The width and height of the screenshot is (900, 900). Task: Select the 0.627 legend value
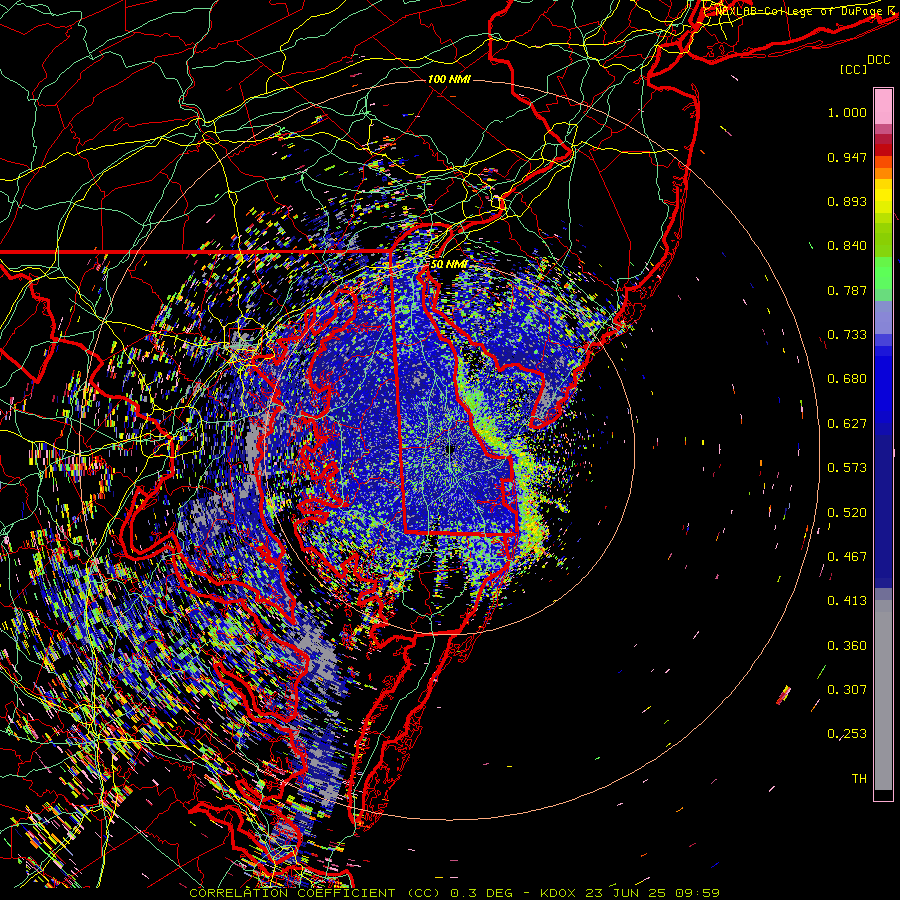click(x=847, y=424)
